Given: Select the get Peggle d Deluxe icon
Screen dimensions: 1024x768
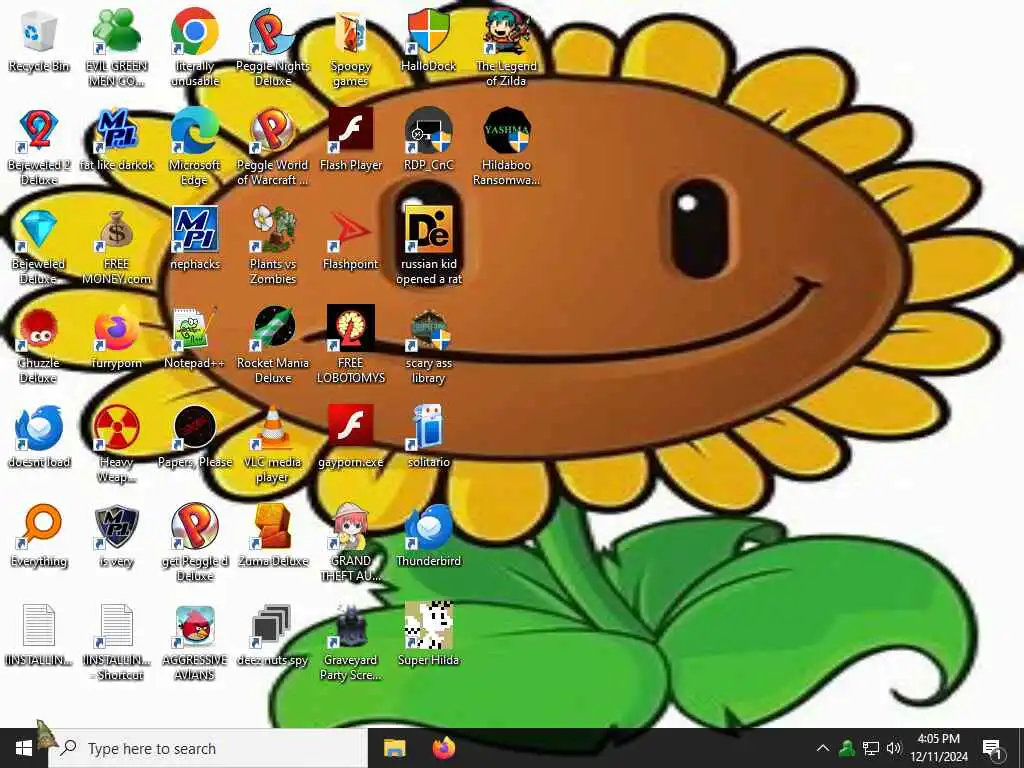Looking at the screenshot, I should pyautogui.click(x=194, y=526).
